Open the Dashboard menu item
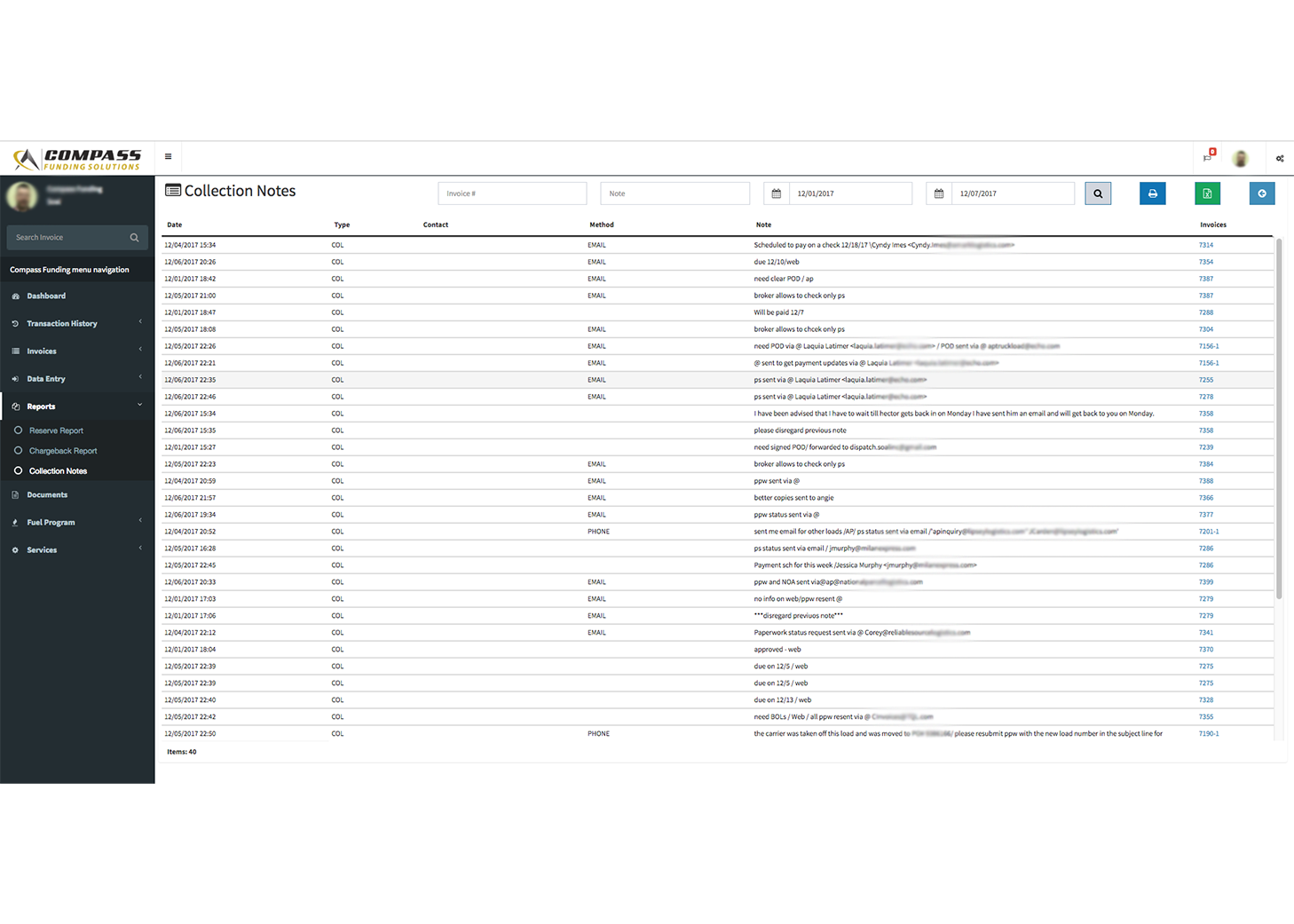This screenshot has width=1294, height=924. coord(46,296)
